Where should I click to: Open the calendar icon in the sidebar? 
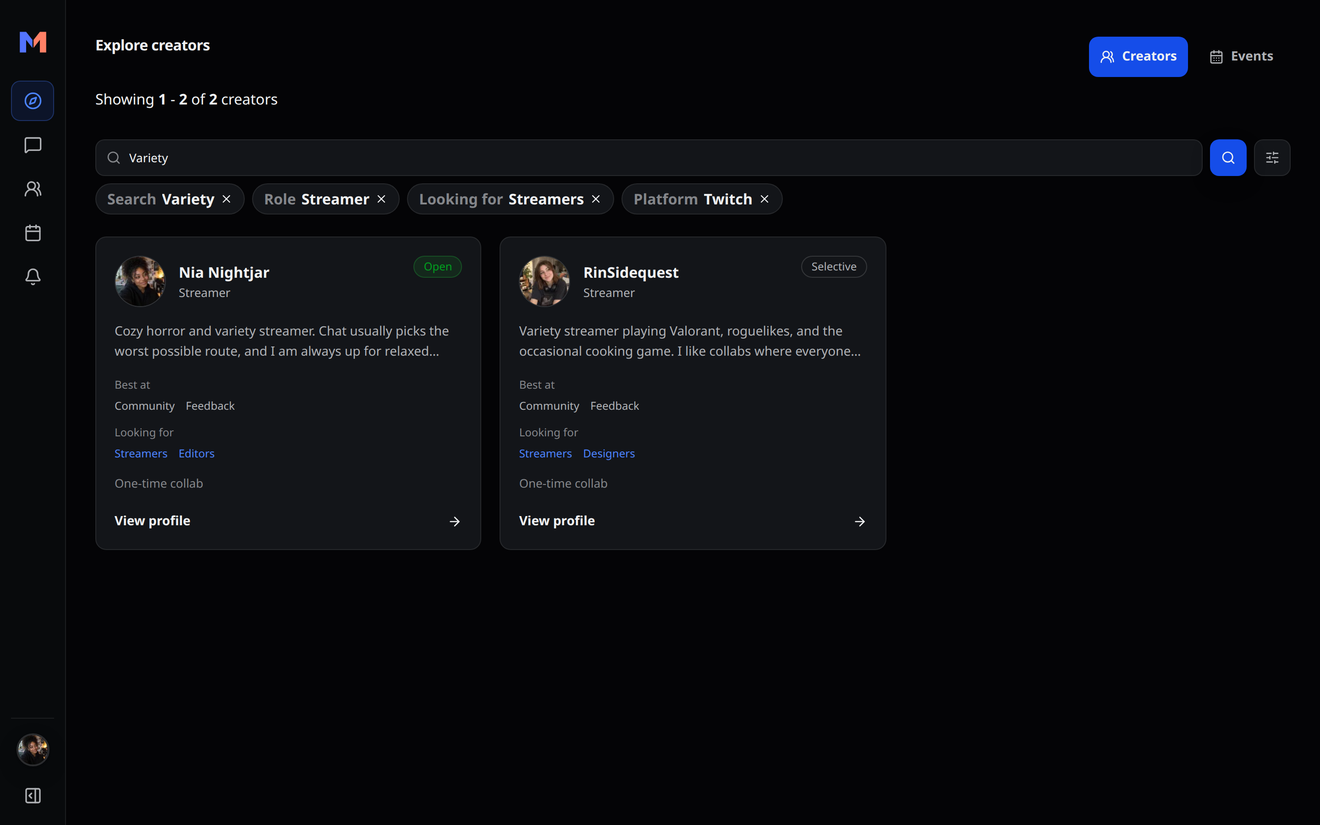click(x=33, y=233)
